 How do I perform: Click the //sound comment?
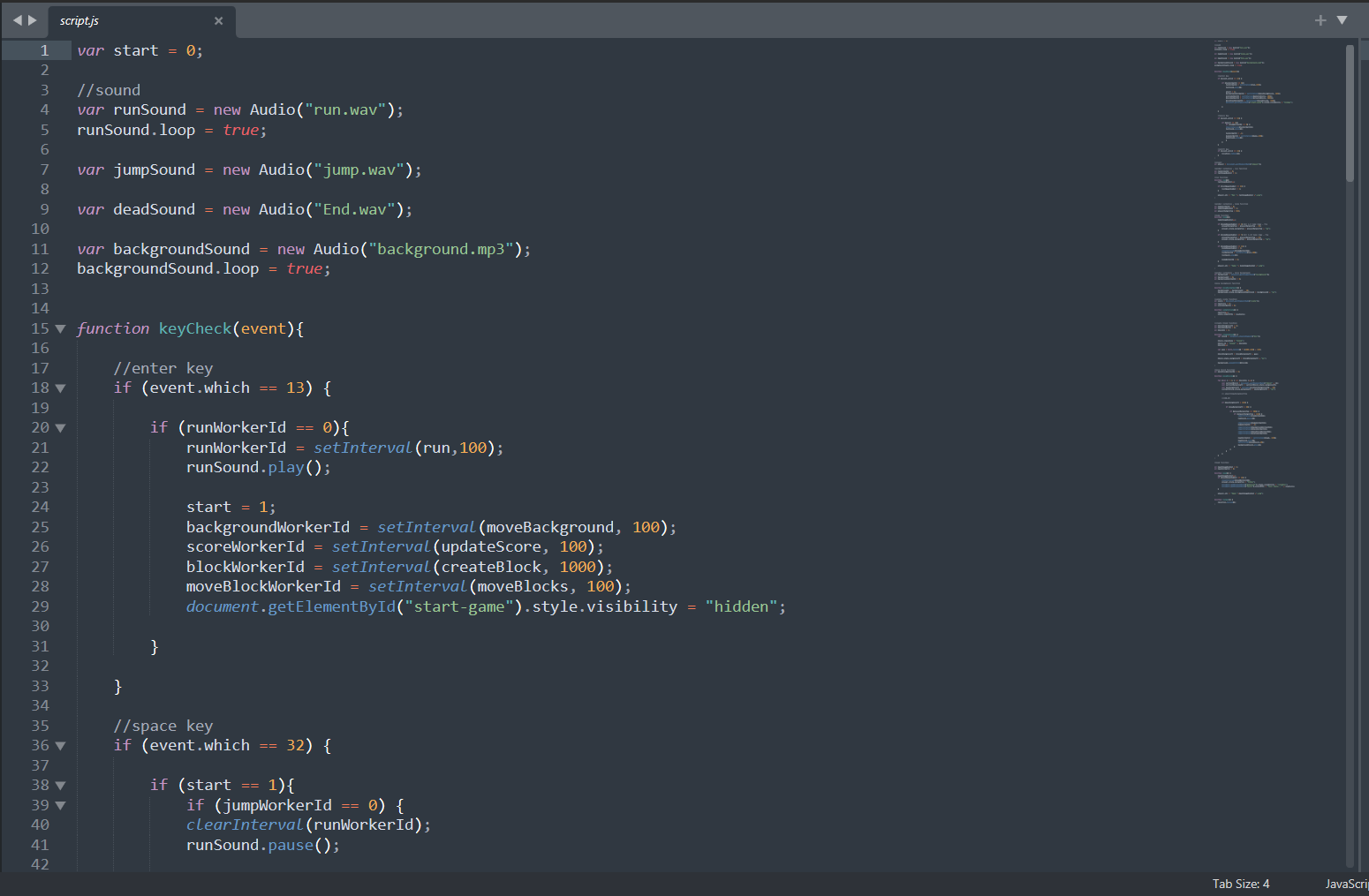pos(109,90)
